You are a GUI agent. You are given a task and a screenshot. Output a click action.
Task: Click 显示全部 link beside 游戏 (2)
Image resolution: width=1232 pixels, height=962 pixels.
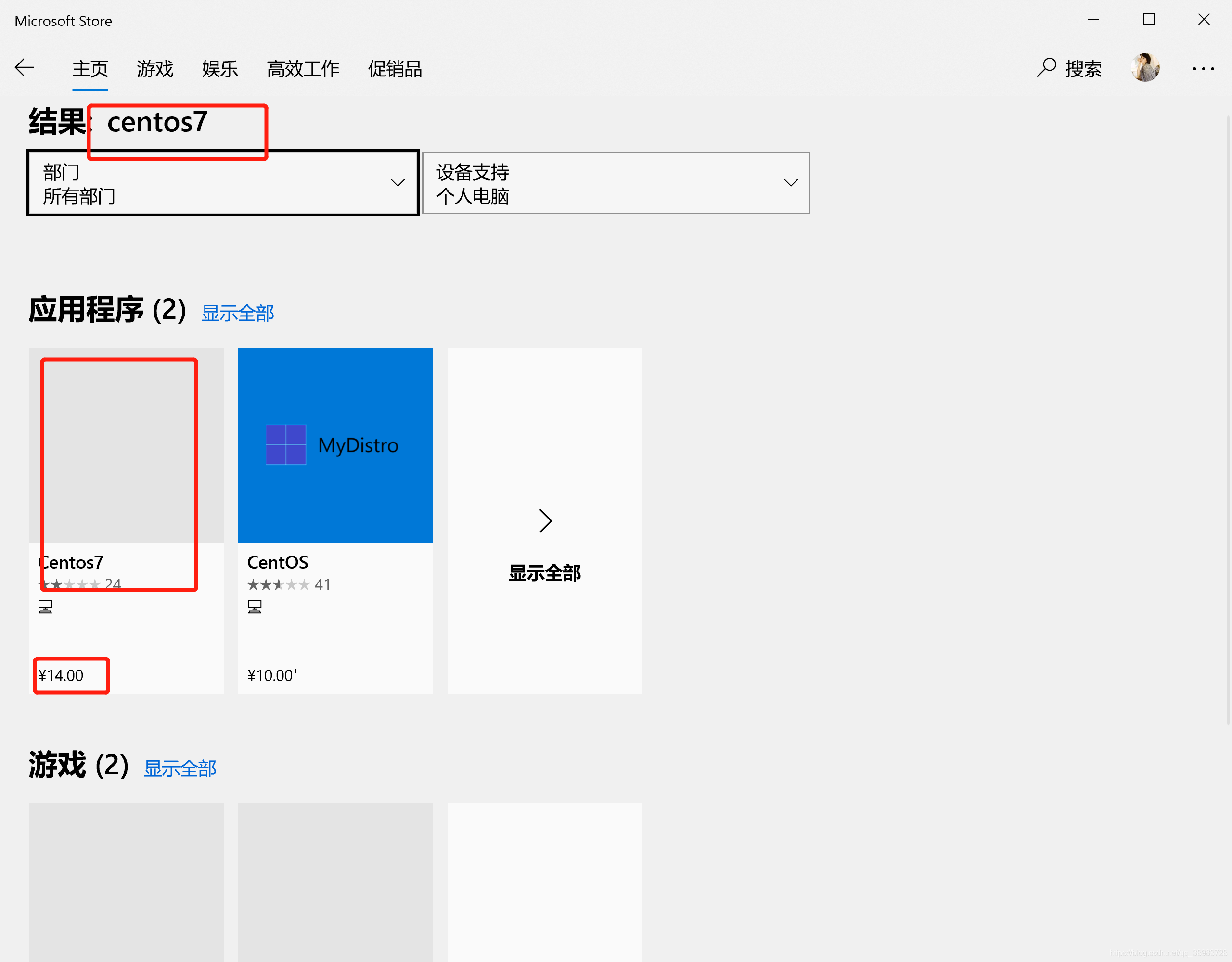tap(180, 769)
